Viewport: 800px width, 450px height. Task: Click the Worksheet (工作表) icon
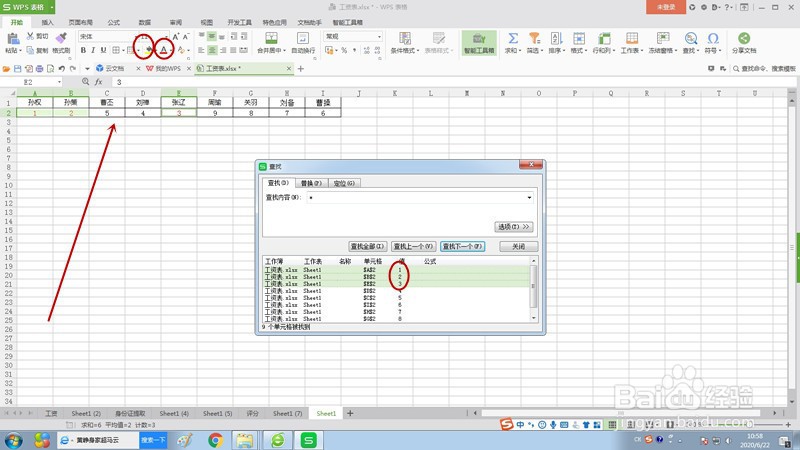[x=632, y=38]
